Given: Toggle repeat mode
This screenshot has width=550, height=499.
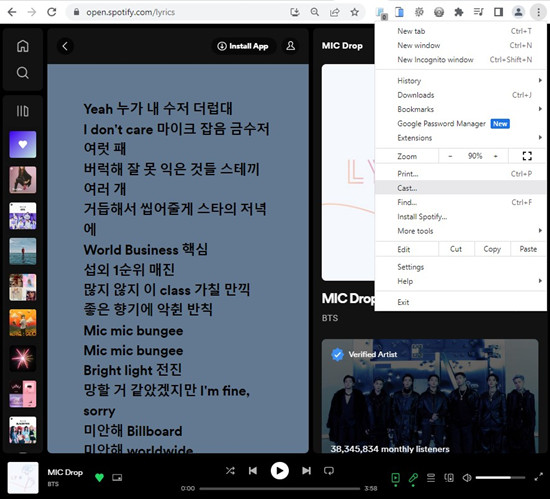Looking at the screenshot, I should click(329, 471).
